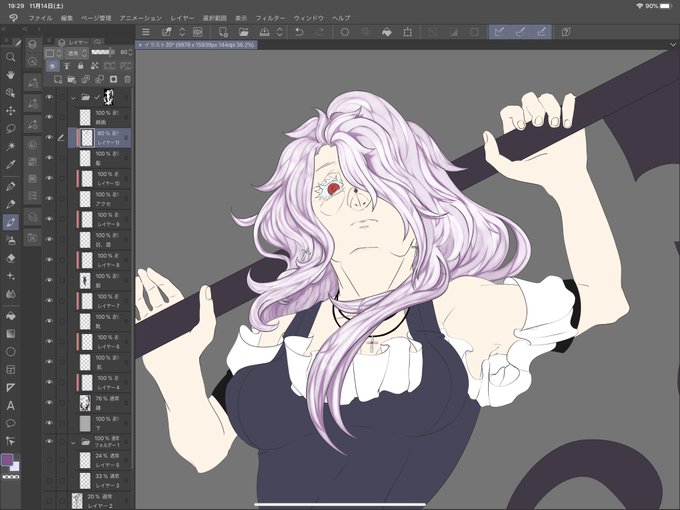Expand the canvas tab overflow chevron
The width and height of the screenshot is (680, 510).
pyautogui.click(x=673, y=44)
